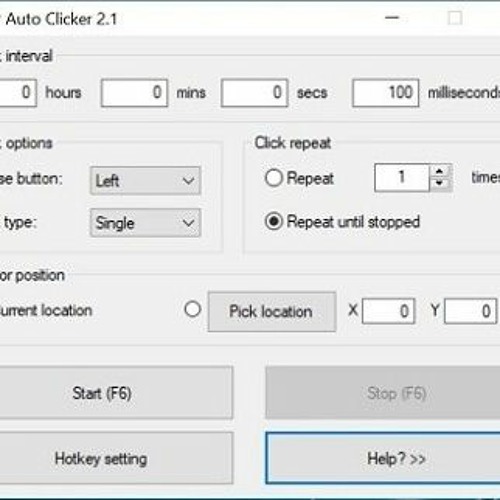
Task: Increase repeat count with the up arrow
Action: coord(440,172)
